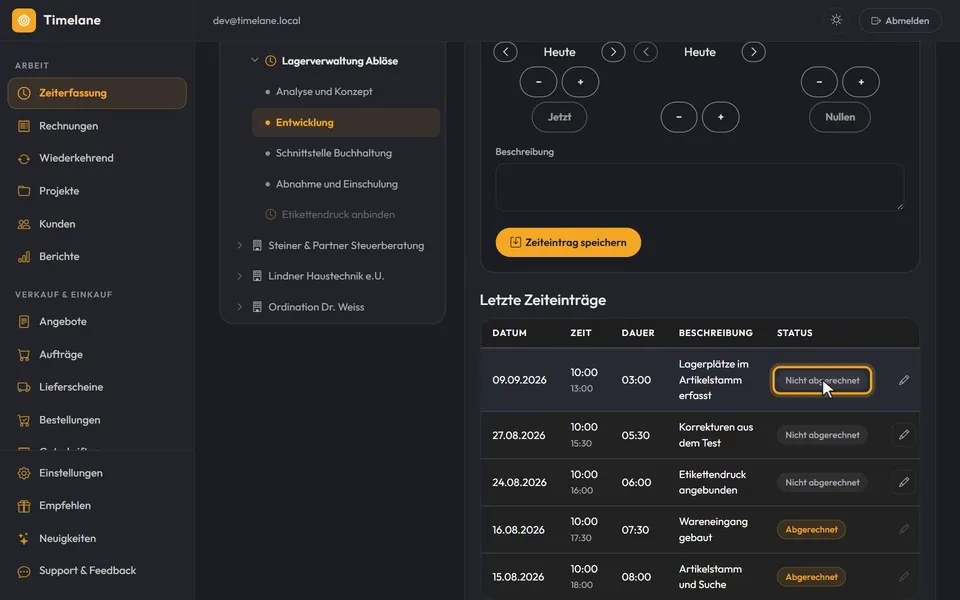Edit the 27.08.2026 entry via pencil icon

904,435
